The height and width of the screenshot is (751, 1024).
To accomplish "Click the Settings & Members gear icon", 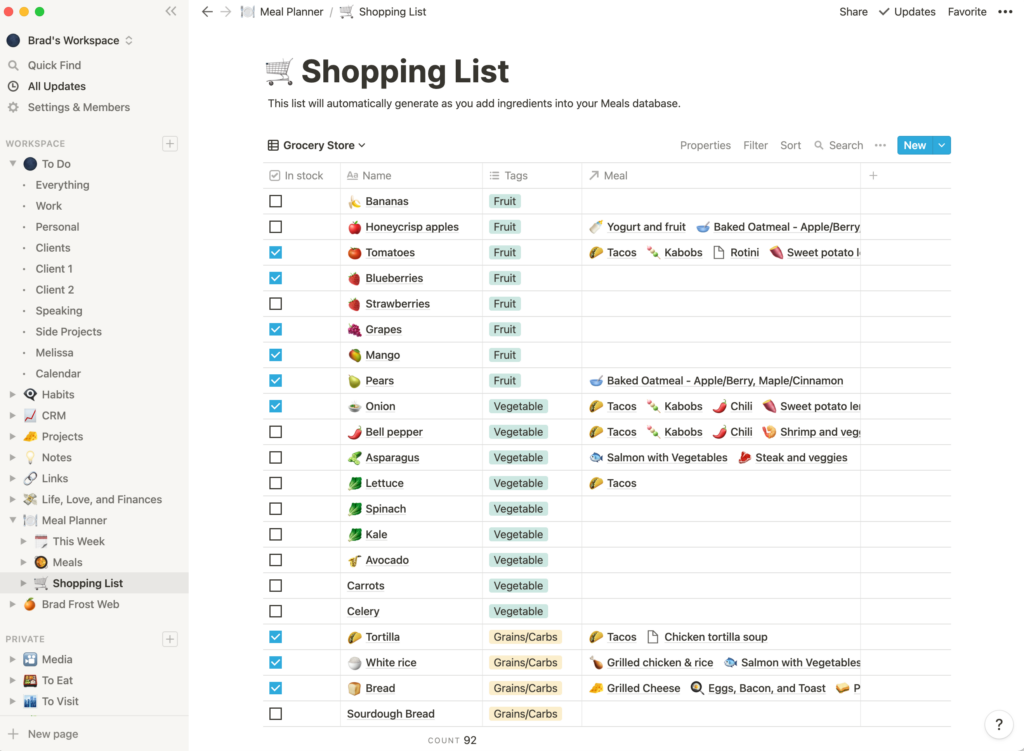I will pyautogui.click(x=13, y=107).
